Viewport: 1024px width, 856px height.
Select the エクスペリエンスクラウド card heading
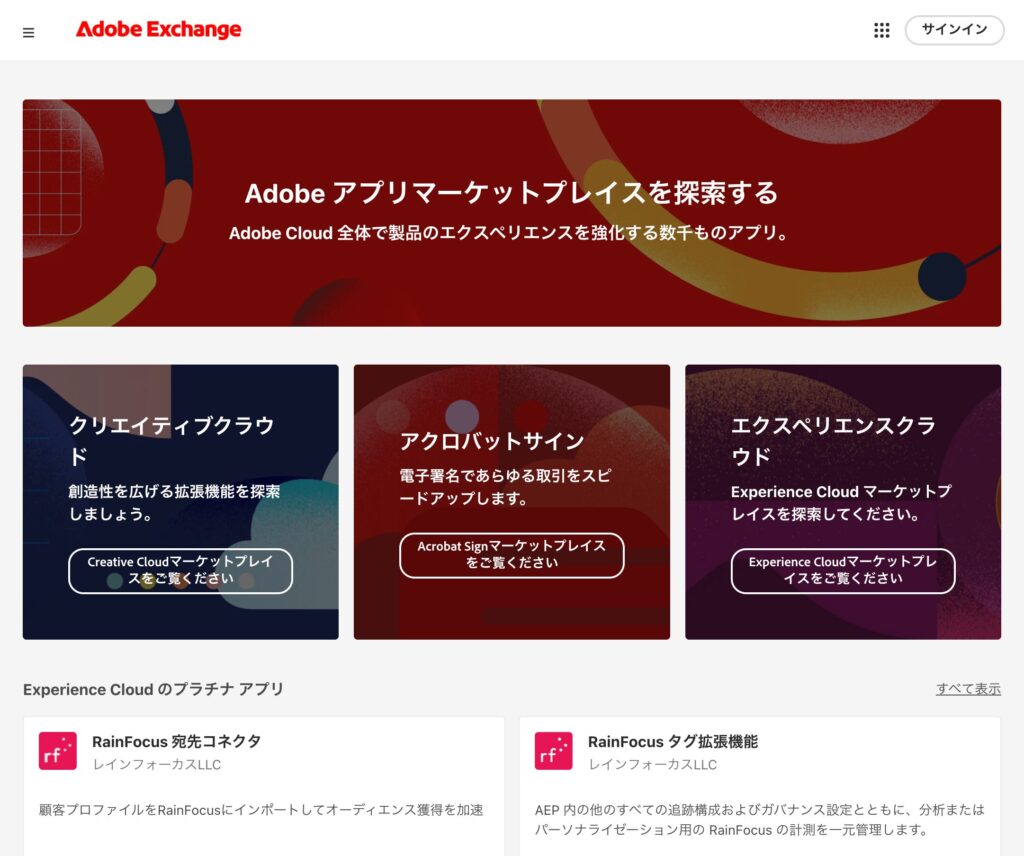[833, 440]
